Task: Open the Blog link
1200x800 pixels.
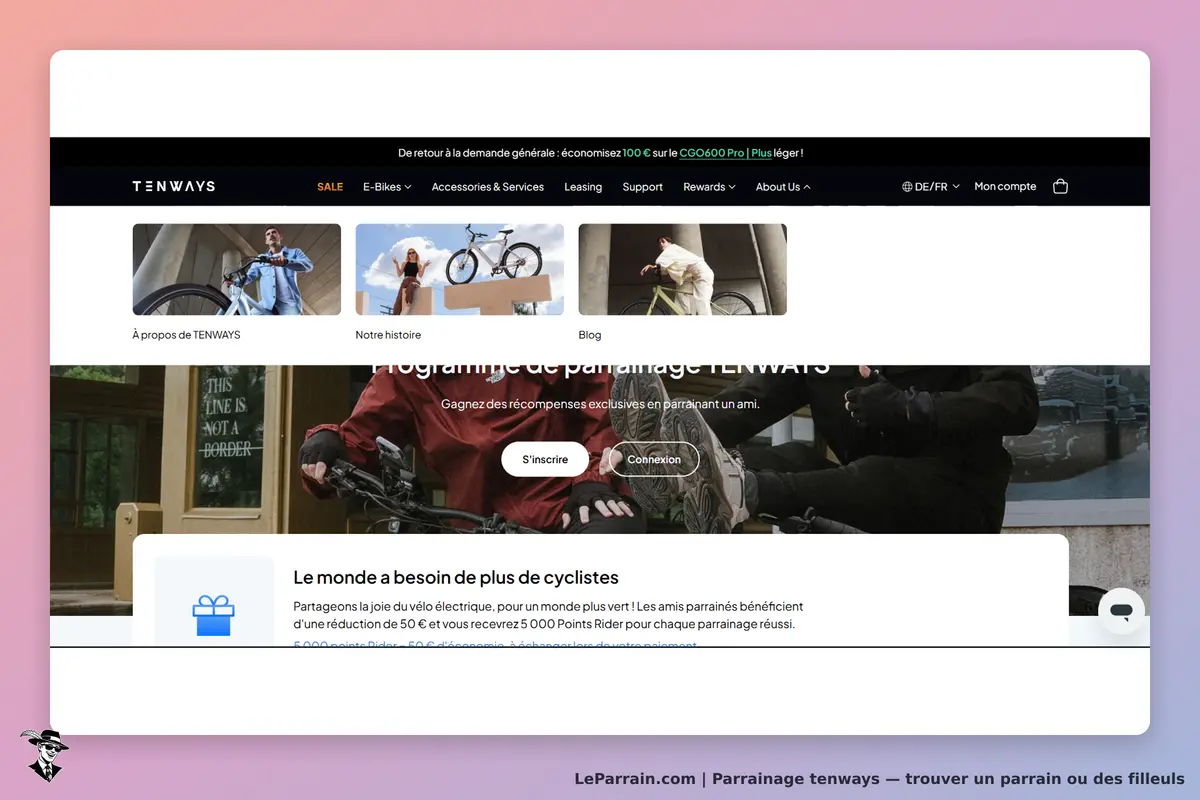Action: 590,335
